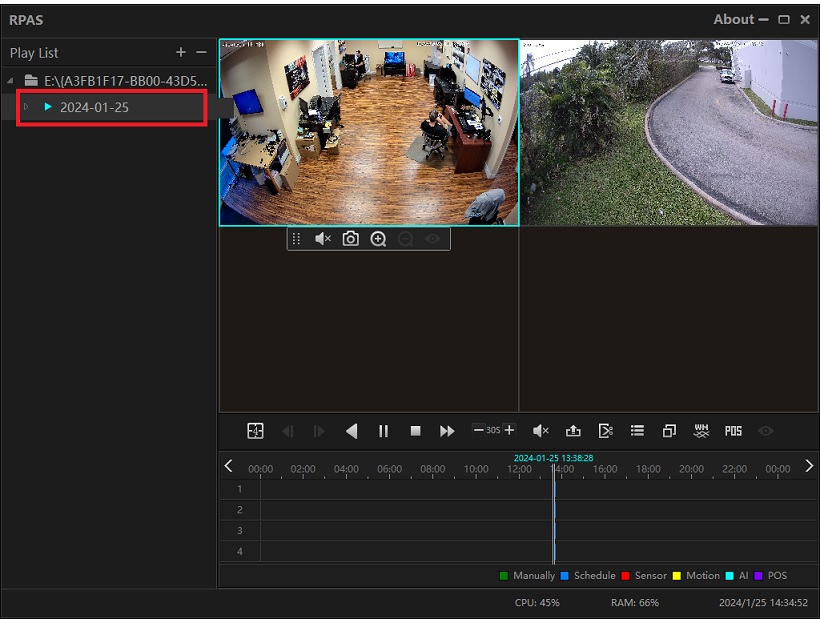The width and height of the screenshot is (820, 619).
Task: Select the office camera video pane
Action: 369,132
